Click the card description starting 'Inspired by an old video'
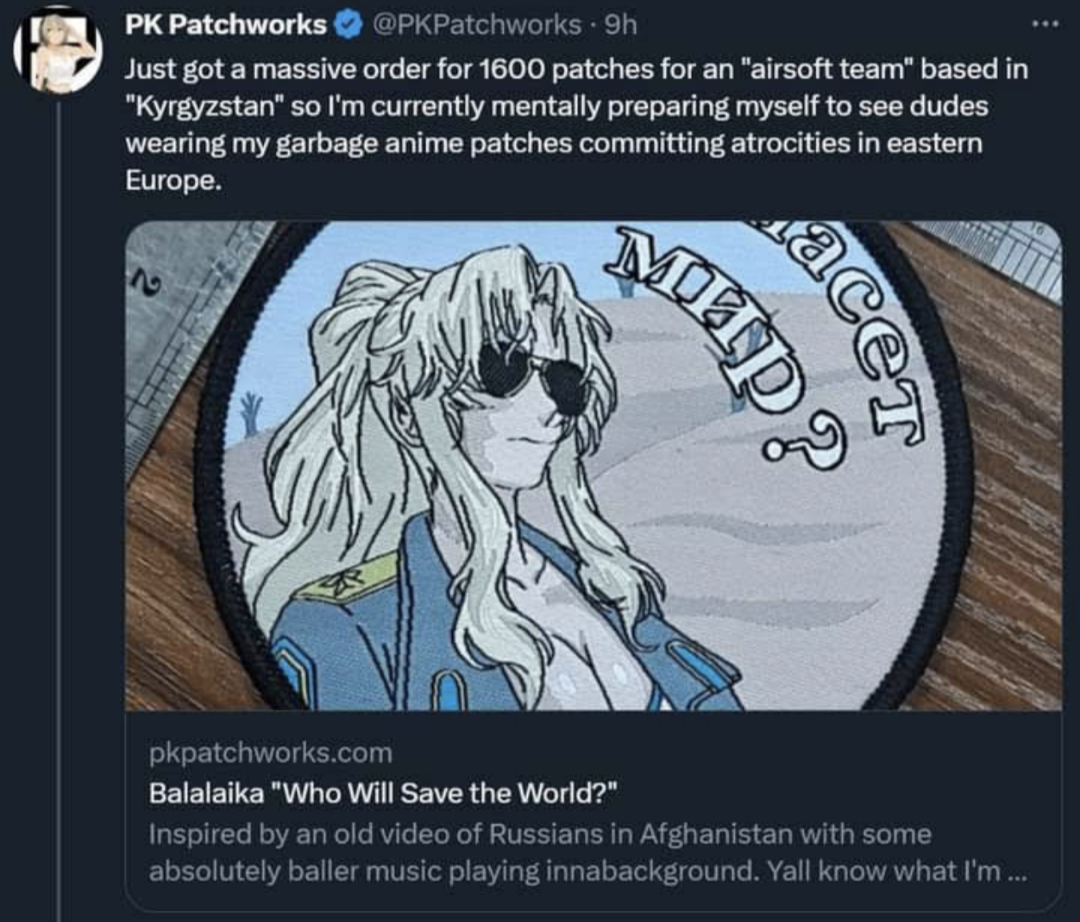This screenshot has width=1080, height=922. [588, 852]
